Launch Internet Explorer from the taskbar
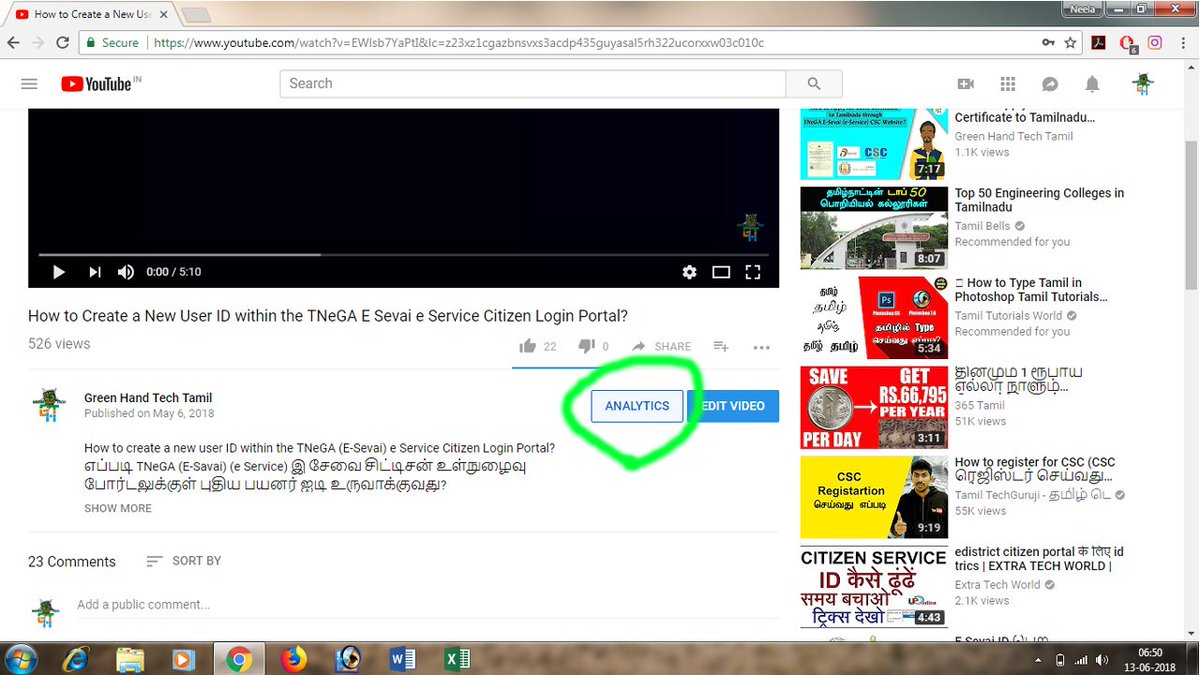The width and height of the screenshot is (1200, 675). pos(76,659)
